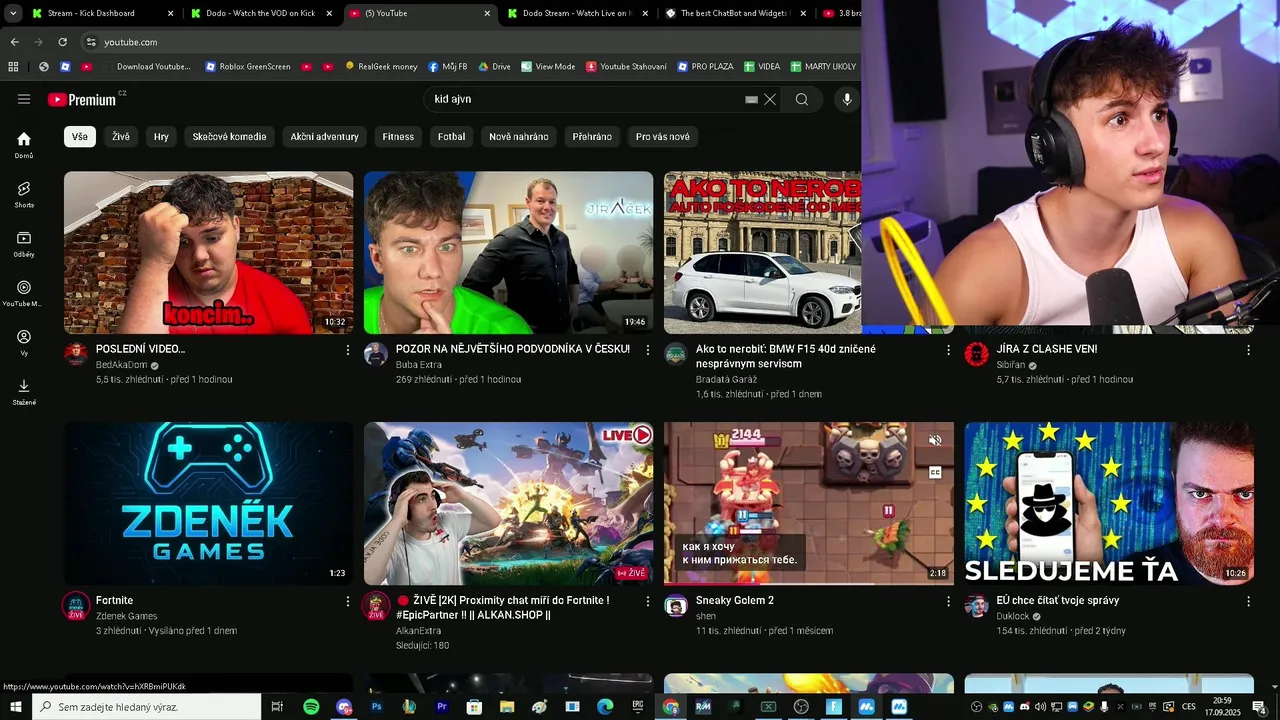Open BedAkaDom channel link
The width and height of the screenshot is (1280, 720).
pyautogui.click(x=121, y=365)
